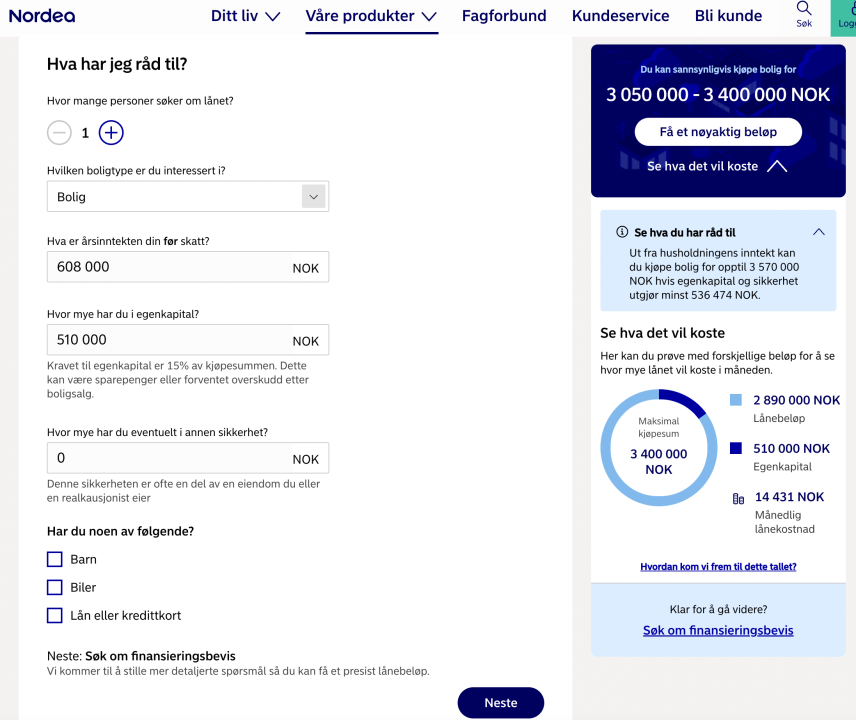This screenshot has height=720, width=856.
Task: Click the info icon beside 'Se hva du har råd til'
Action: (622, 232)
